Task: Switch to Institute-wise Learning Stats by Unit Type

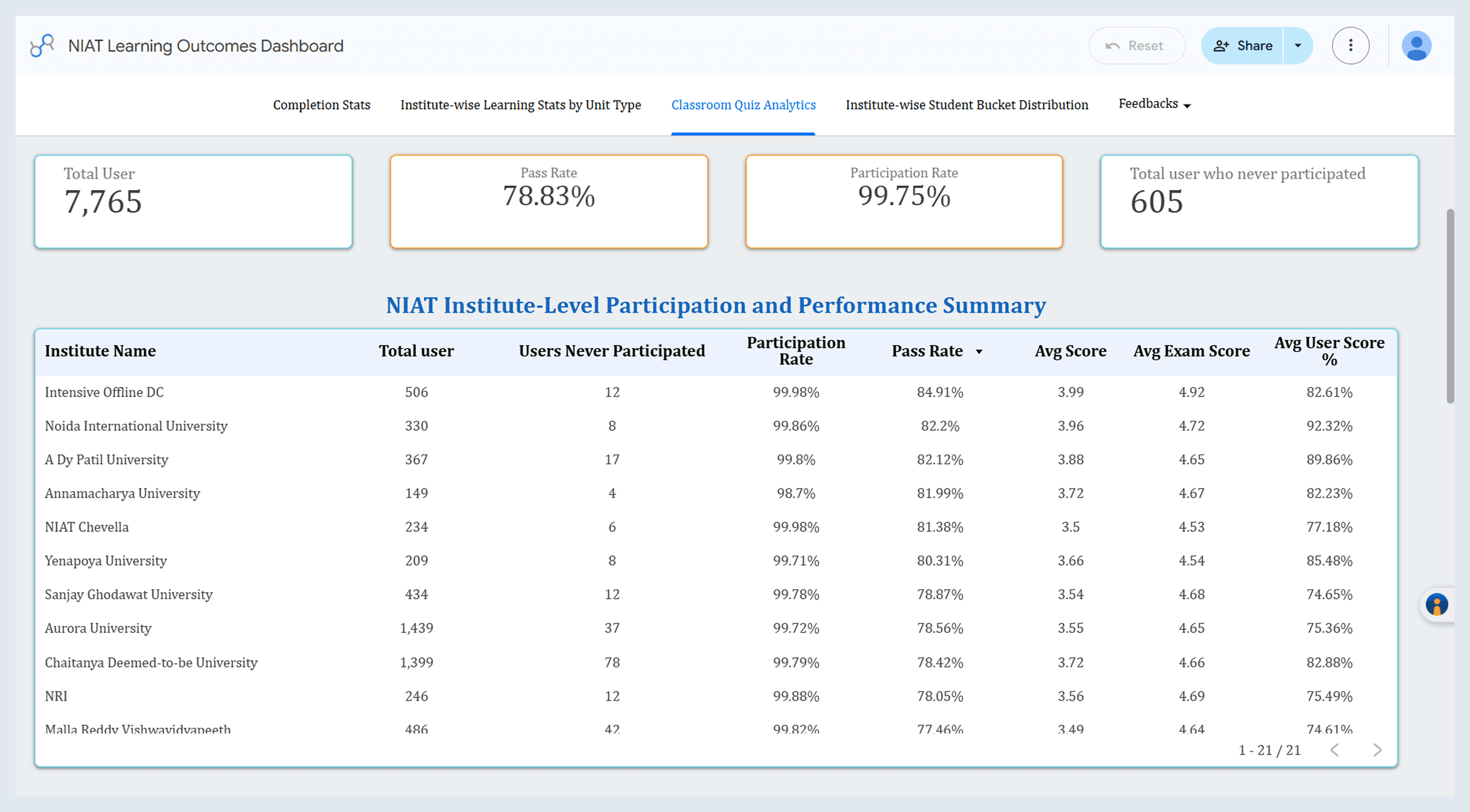Action: pyautogui.click(x=520, y=105)
